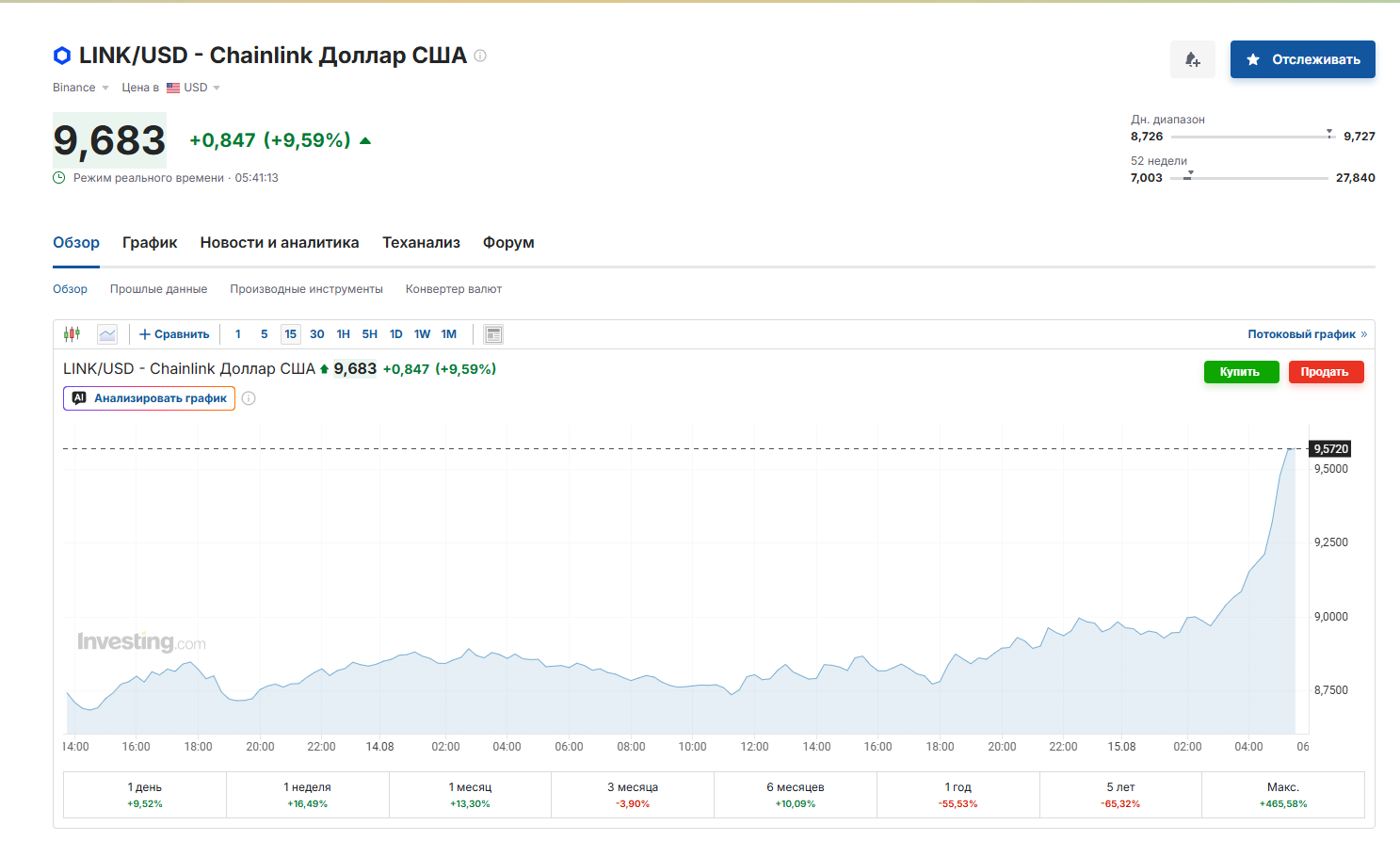
Task: Open Производные инструменты sub-tab
Action: [x=306, y=289]
